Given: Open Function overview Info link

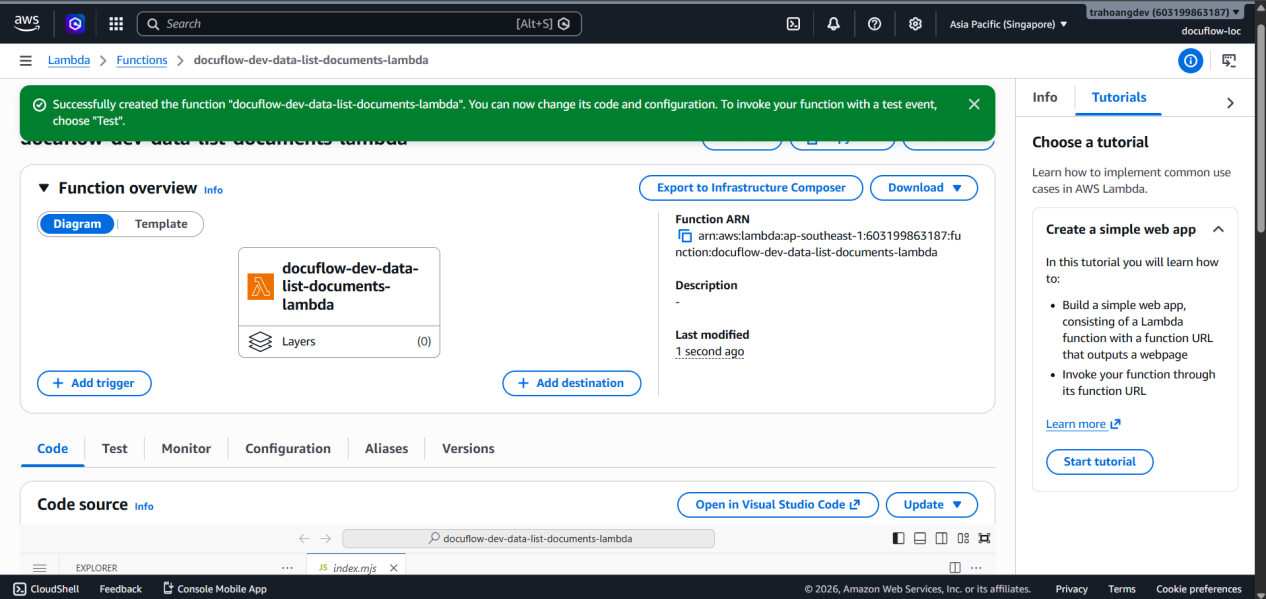Looking at the screenshot, I should pos(213,190).
